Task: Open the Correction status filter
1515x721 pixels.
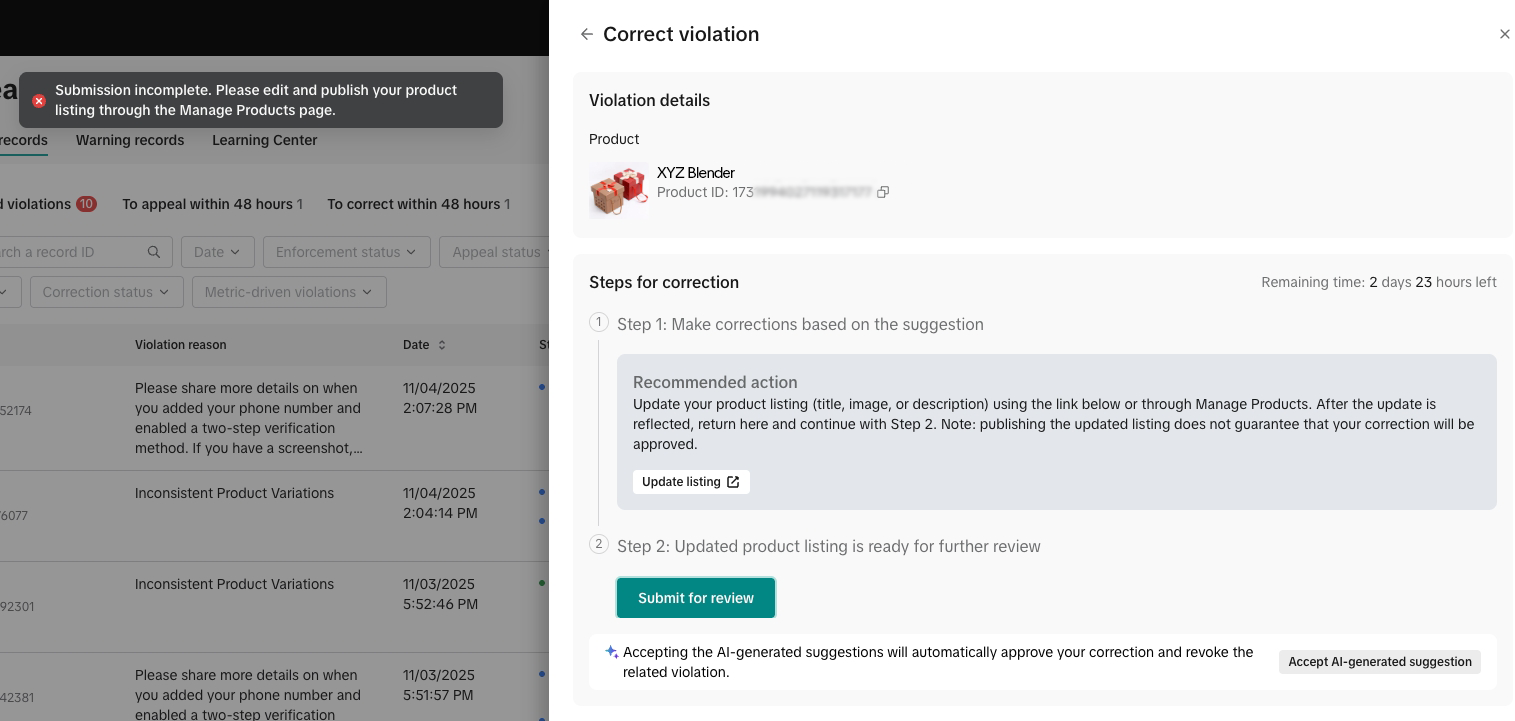Action: [x=107, y=292]
